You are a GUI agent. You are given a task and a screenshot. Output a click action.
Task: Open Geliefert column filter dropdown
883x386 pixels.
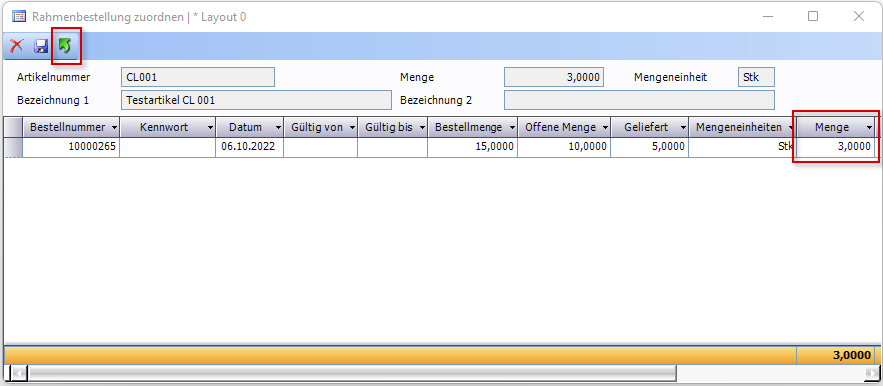(x=683, y=128)
